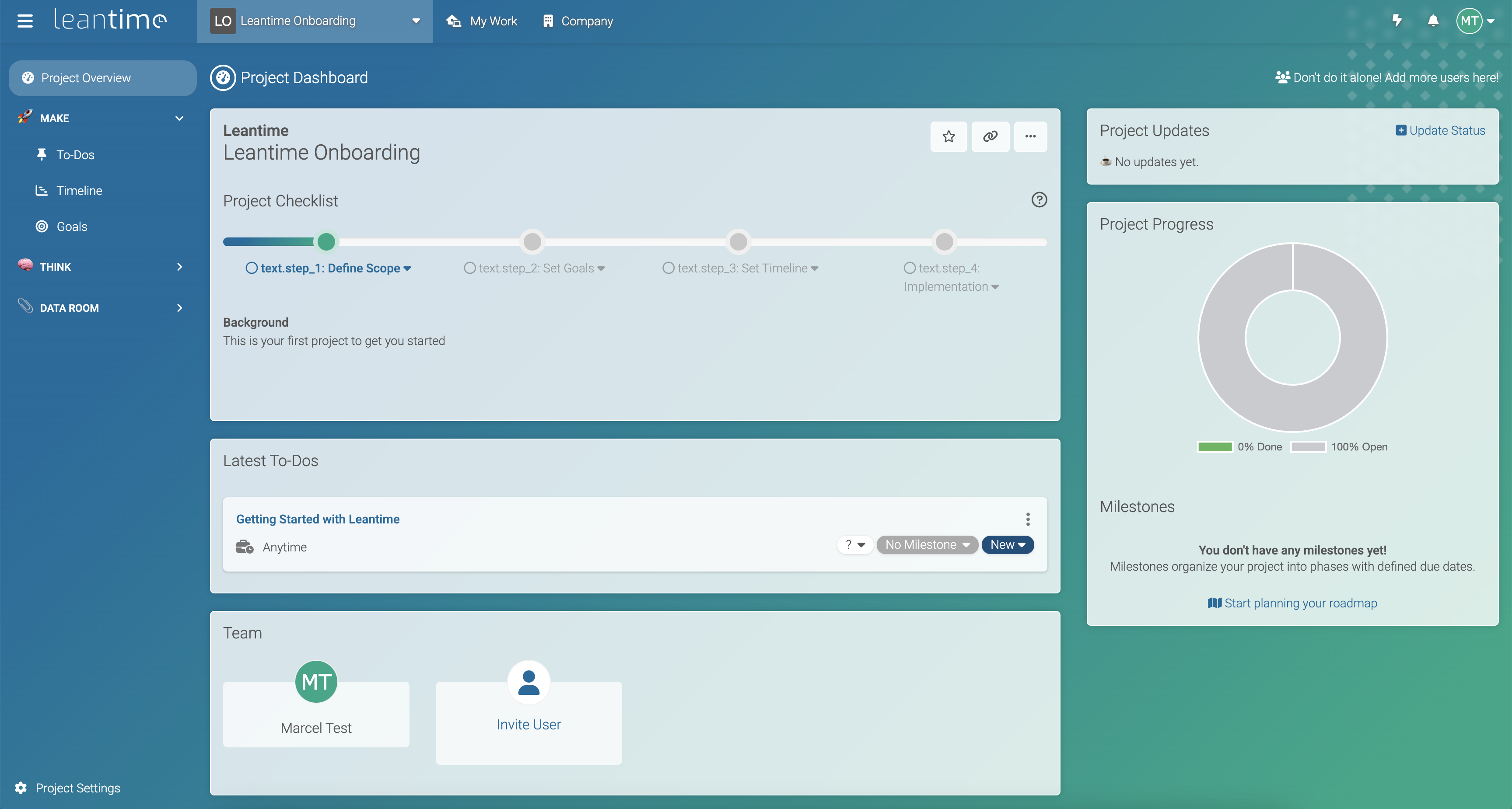Check the Define Scope step circle

(251, 268)
